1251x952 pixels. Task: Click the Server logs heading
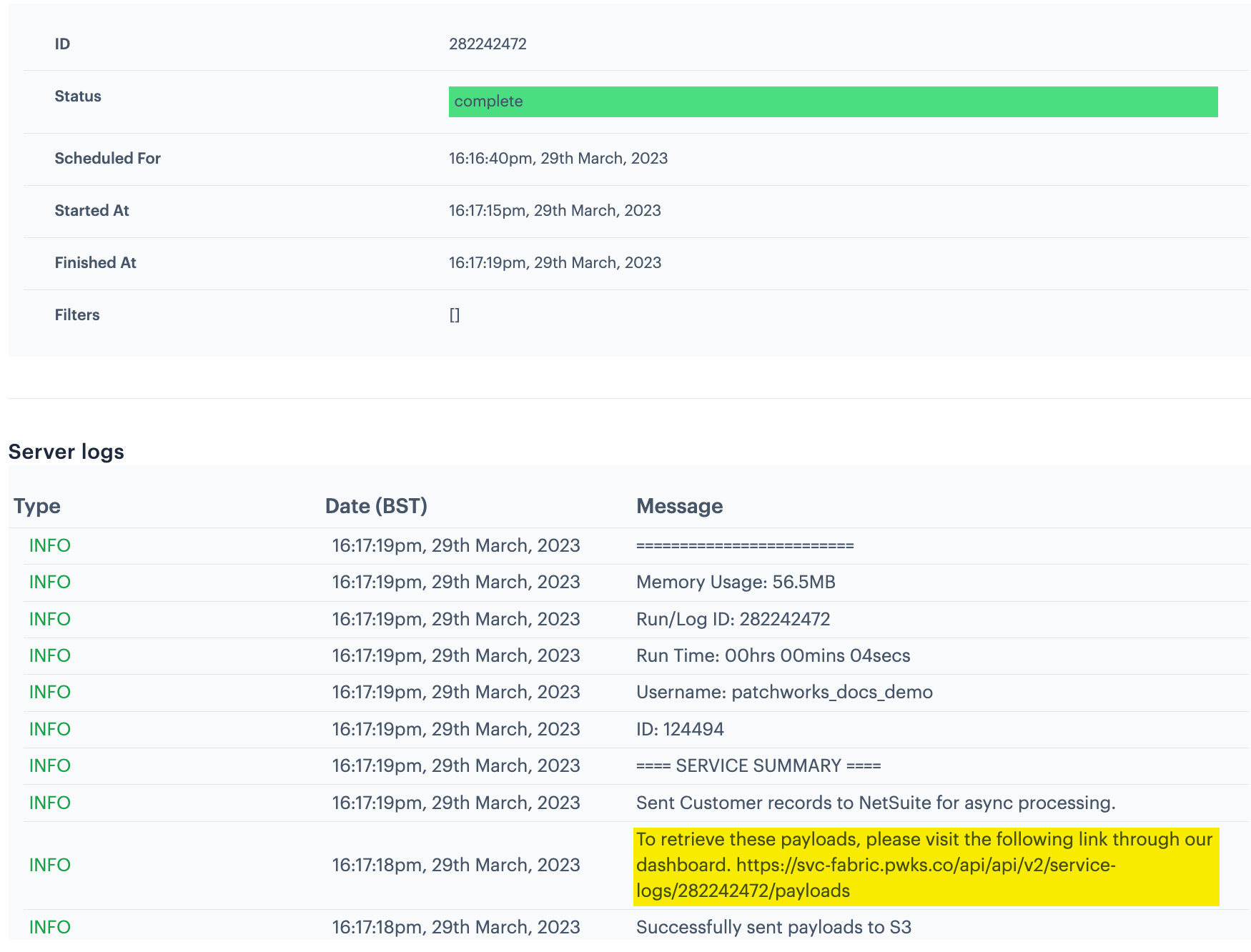click(x=66, y=452)
